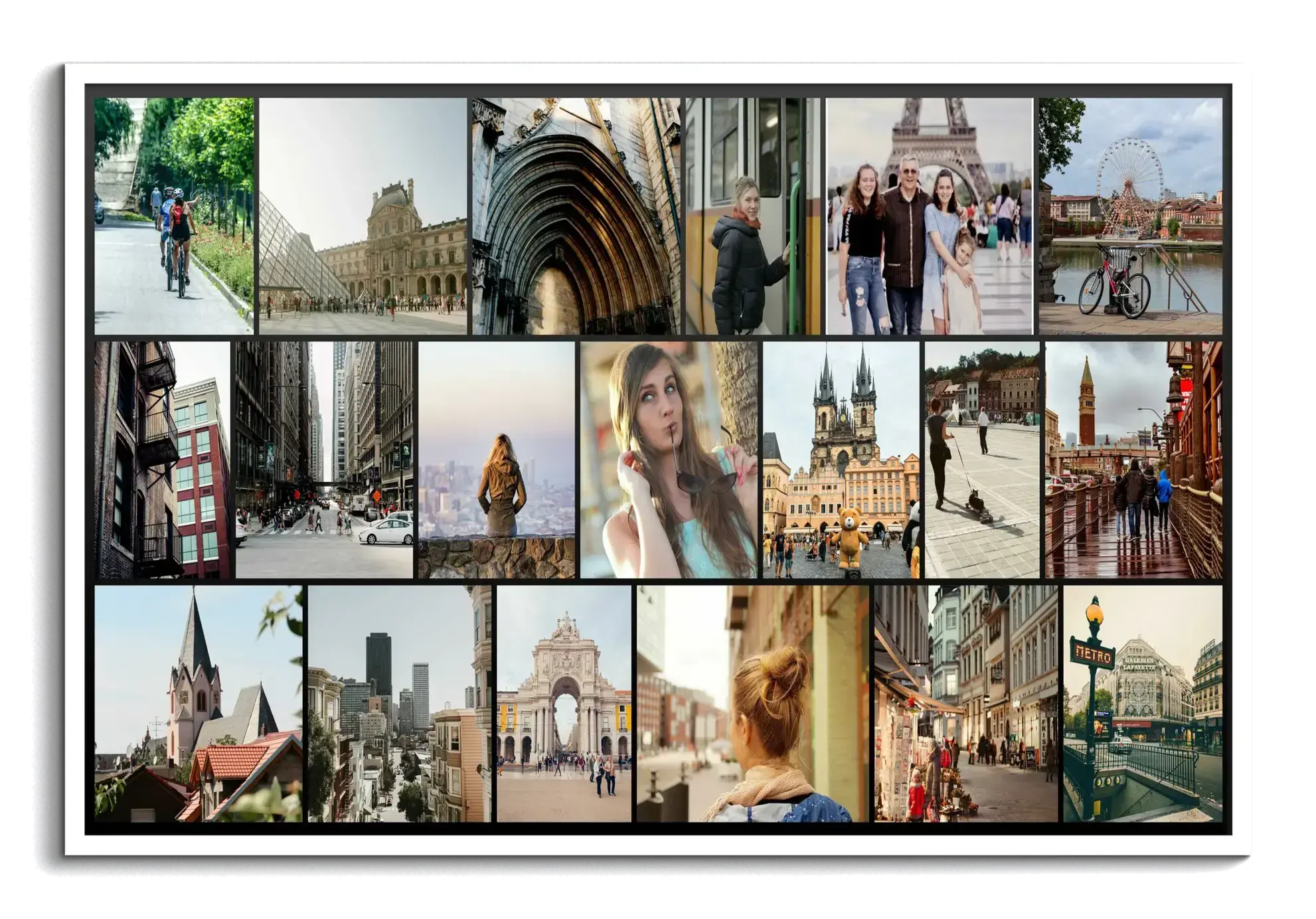Select the woman walking dog photo
The height and width of the screenshot is (919, 1316).
click(982, 459)
